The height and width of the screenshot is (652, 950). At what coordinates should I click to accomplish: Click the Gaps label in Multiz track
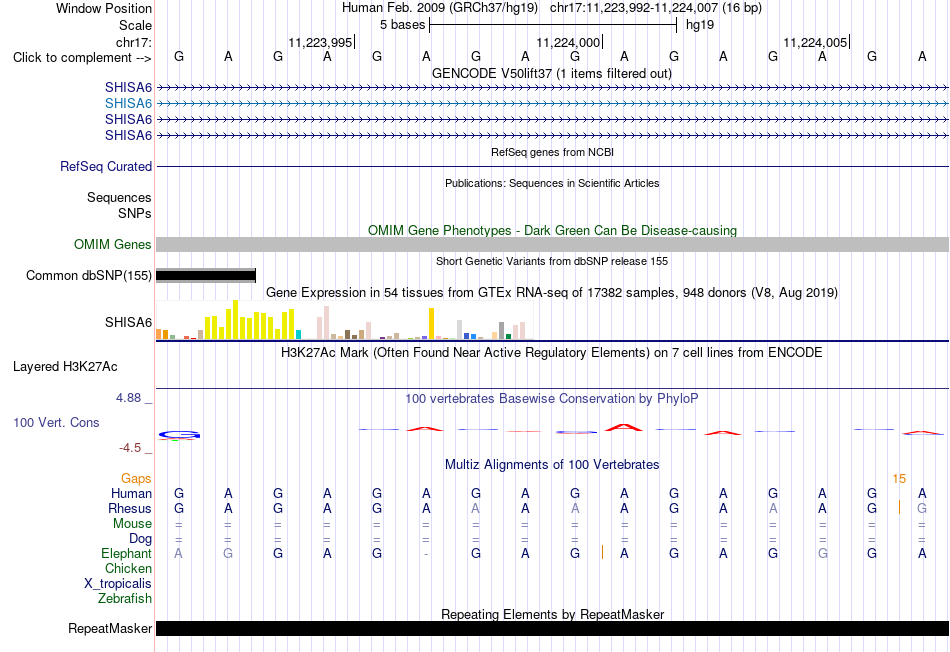click(136, 479)
